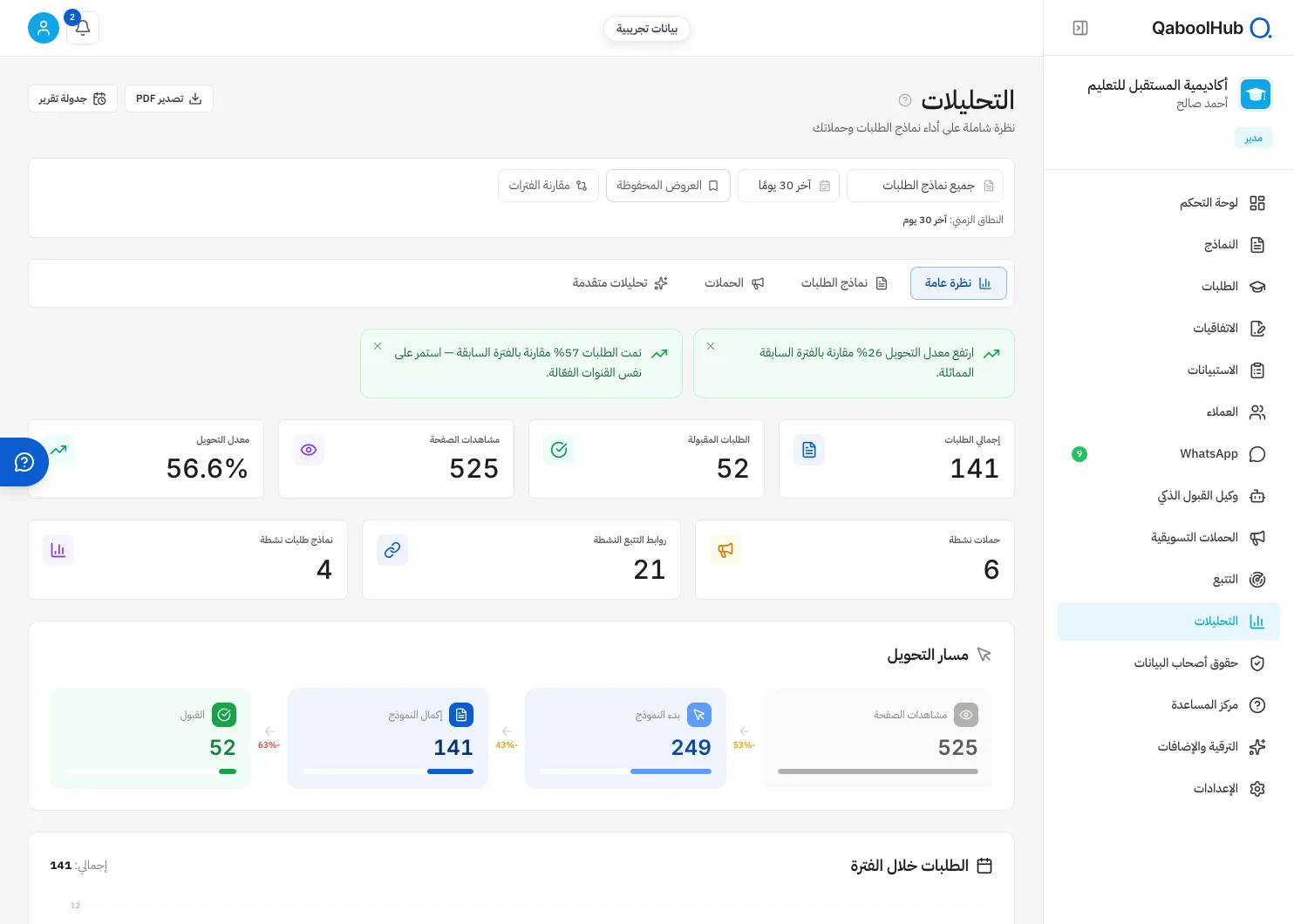Screen dimensions: 1294x924
Task: Collapse the sidebar panel icon
Action: [x=1080, y=28]
